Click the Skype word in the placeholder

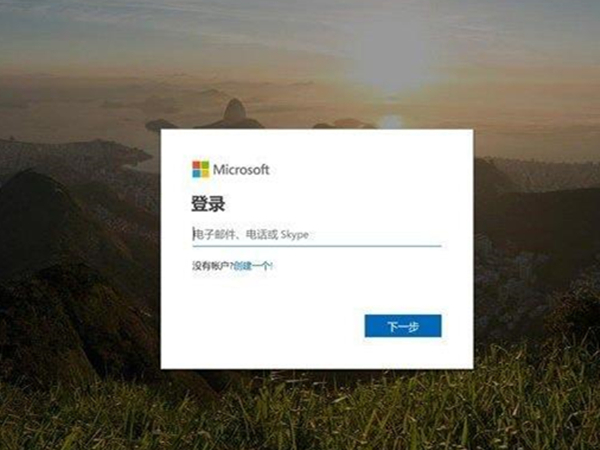tap(294, 235)
